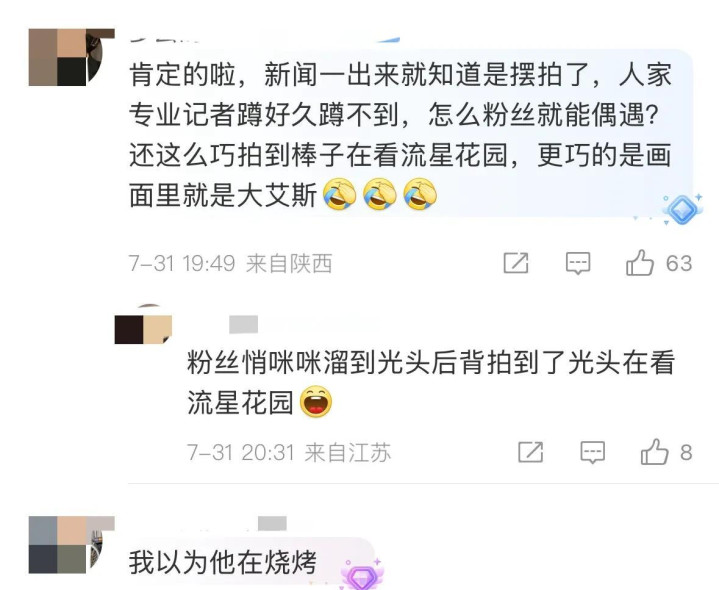
Task: Tap the purple diamond badge on the 烧烤 comment
Action: pos(362,575)
